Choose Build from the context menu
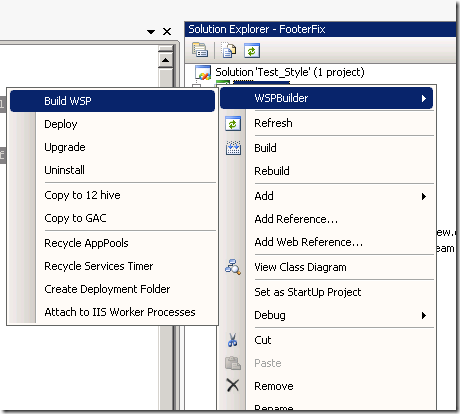Viewport: 460px width, 414px height. click(x=326, y=148)
